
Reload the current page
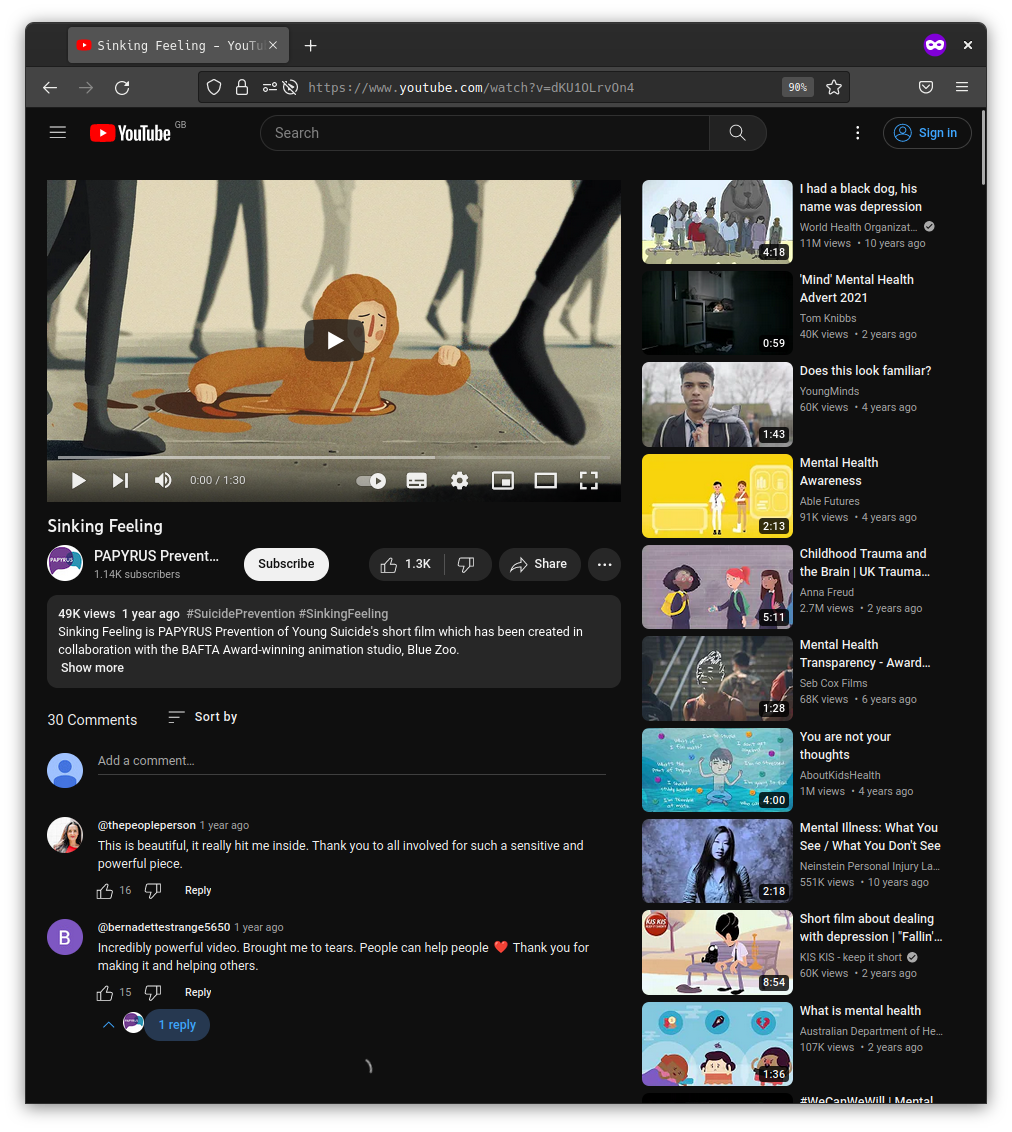coord(122,87)
